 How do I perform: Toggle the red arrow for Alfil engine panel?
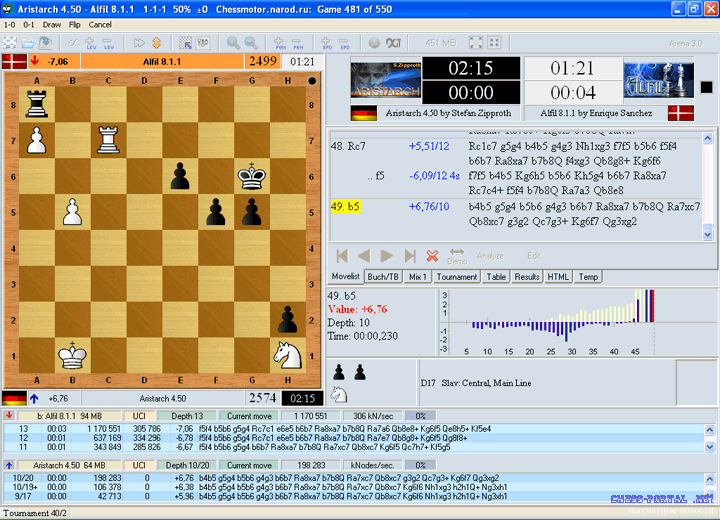(9, 415)
